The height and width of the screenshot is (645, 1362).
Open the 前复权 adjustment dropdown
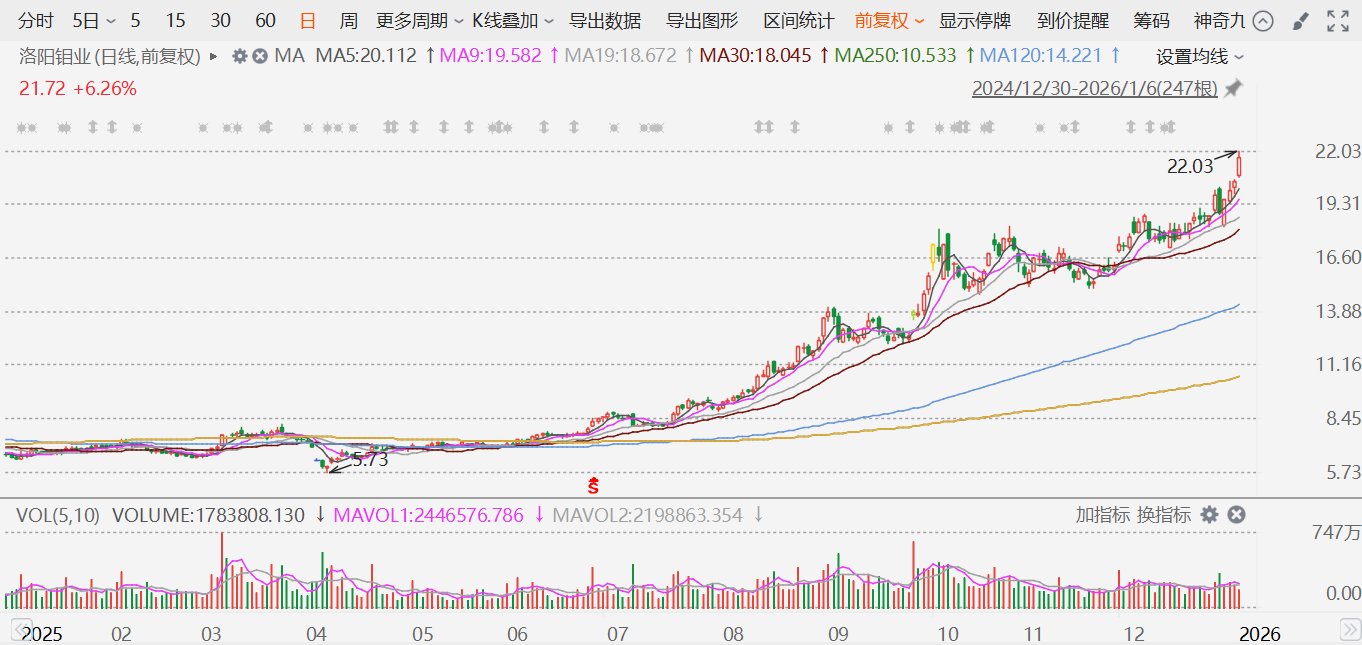click(x=889, y=21)
